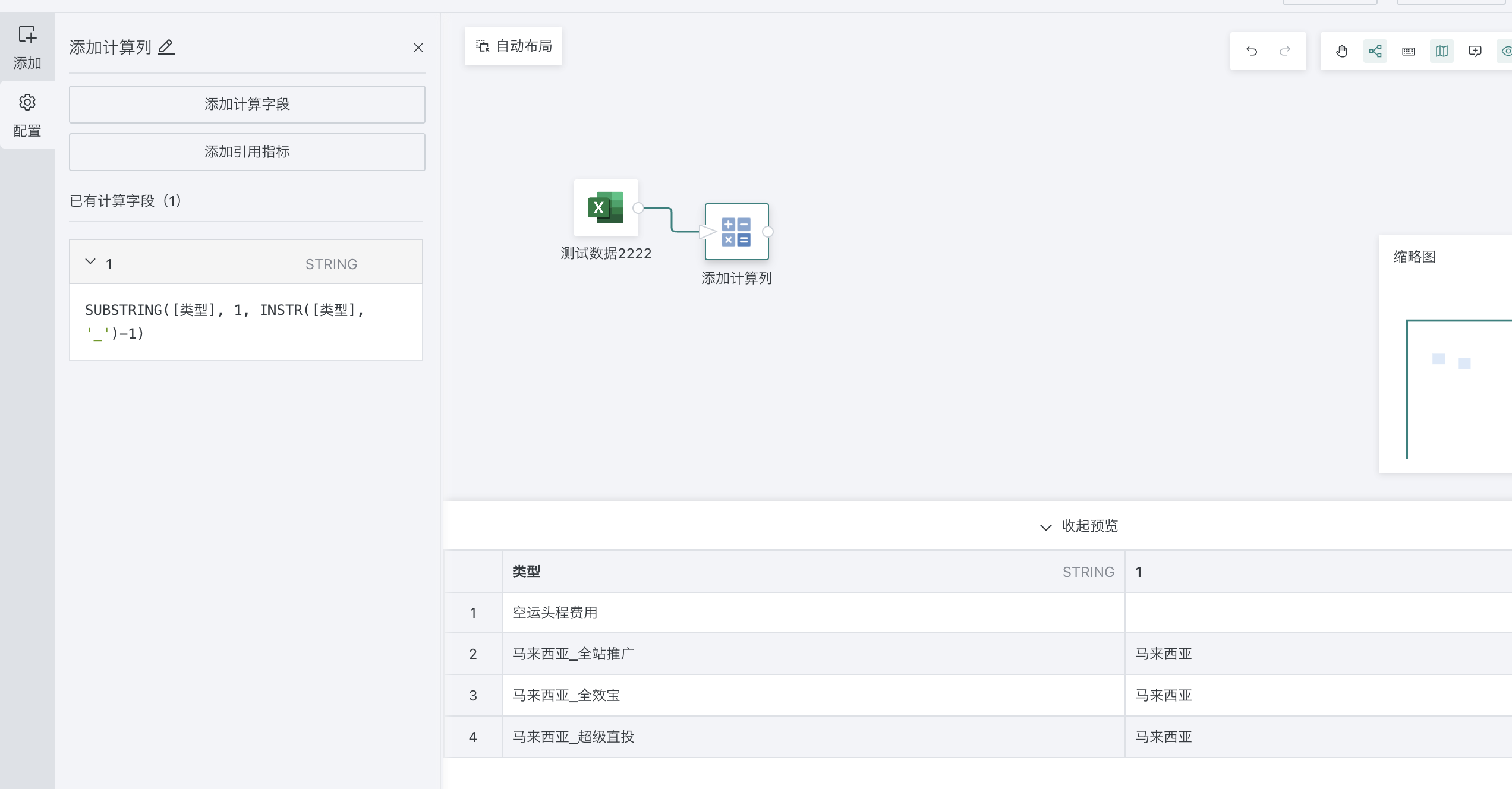Select the Excel node 测试数据2222
Viewport: 1512px width, 789px height.
606,208
